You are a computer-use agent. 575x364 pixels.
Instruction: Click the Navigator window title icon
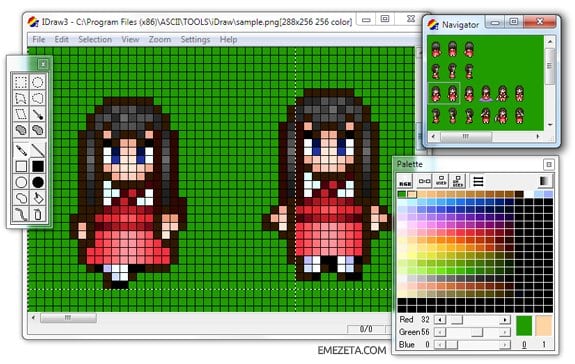tap(433, 25)
